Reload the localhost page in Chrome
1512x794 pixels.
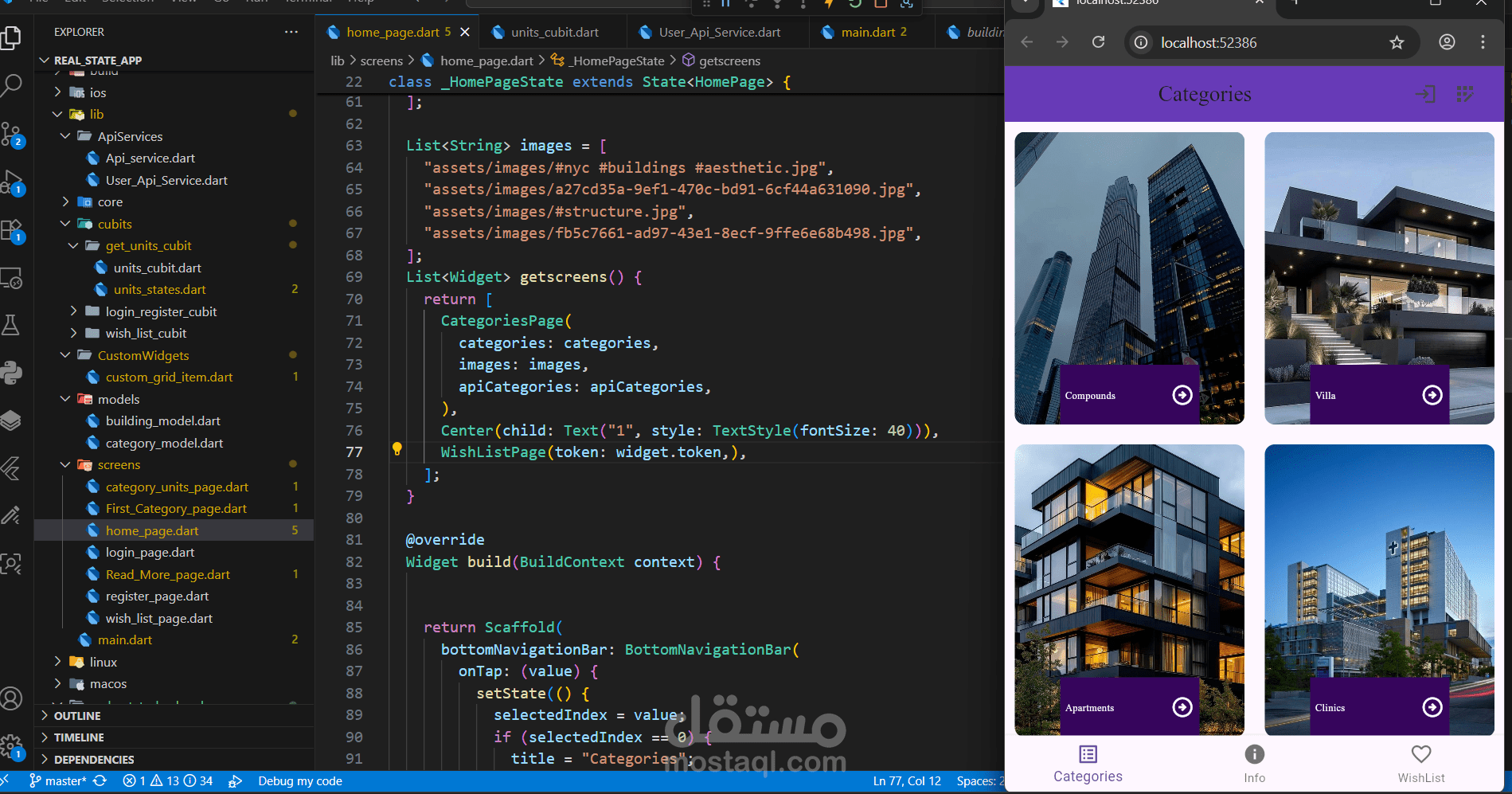point(1098,42)
